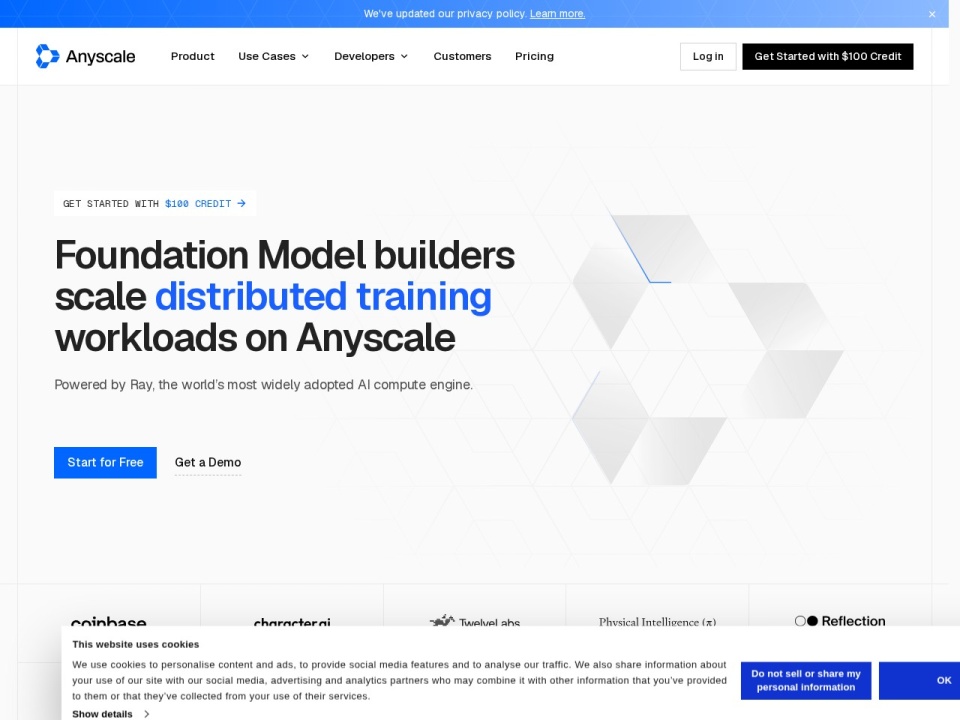Click Do not sell or share my personal information
Screen dimensions: 960x720
tap(806, 680)
